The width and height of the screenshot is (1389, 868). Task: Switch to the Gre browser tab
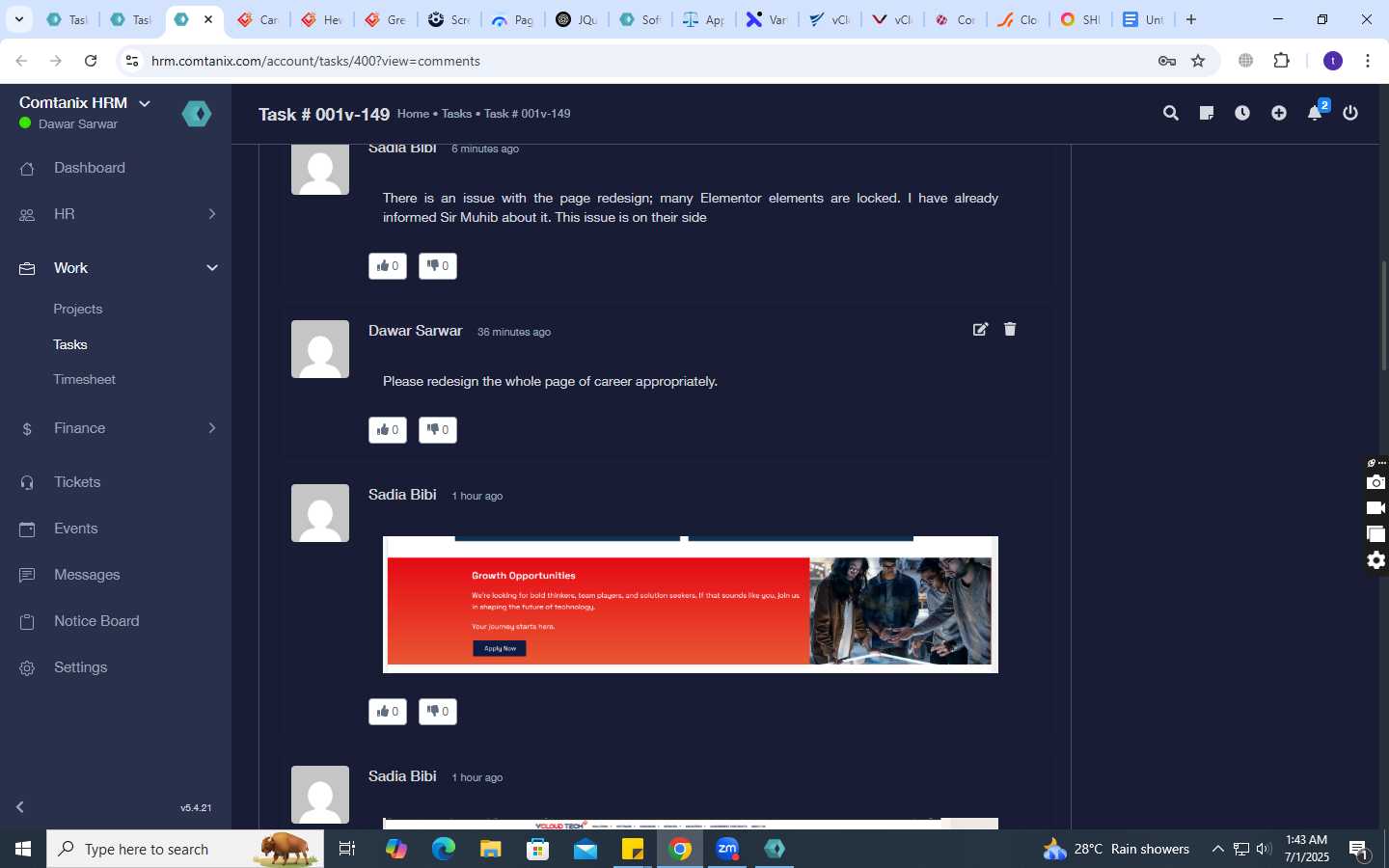pyautogui.click(x=384, y=19)
